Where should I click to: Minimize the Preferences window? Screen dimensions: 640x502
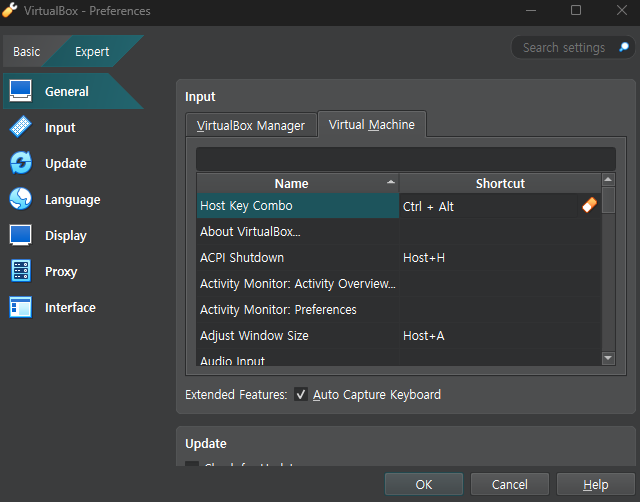click(x=531, y=10)
